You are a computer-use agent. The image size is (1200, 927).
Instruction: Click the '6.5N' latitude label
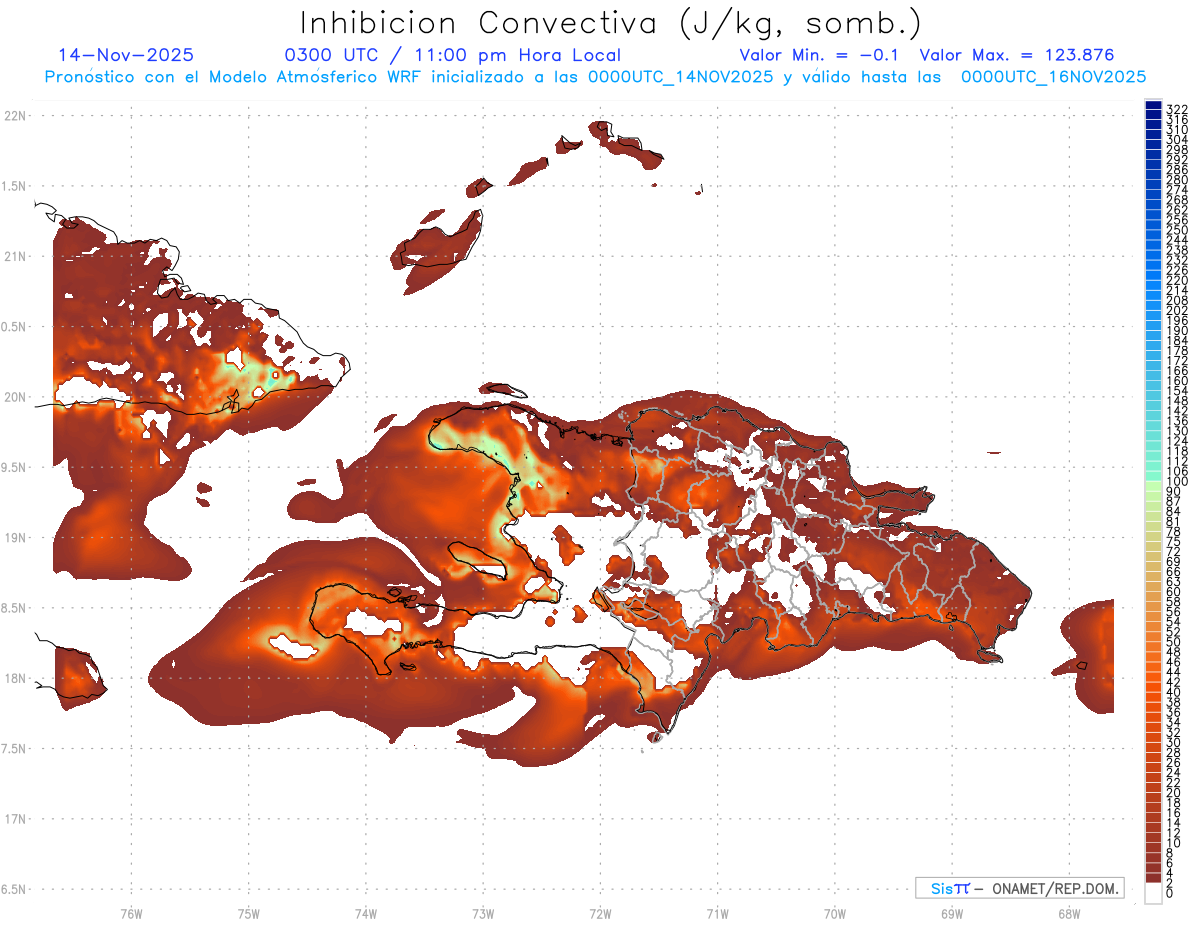[15, 889]
